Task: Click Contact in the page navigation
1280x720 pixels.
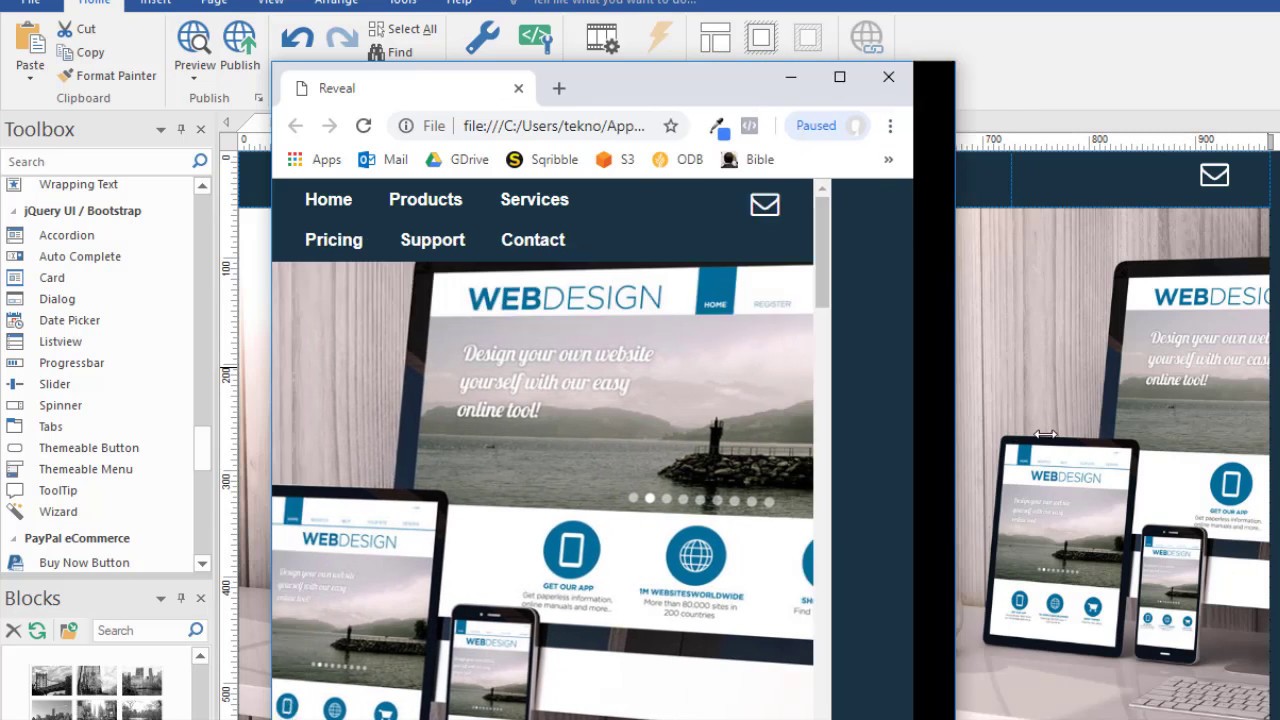Action: click(x=533, y=240)
